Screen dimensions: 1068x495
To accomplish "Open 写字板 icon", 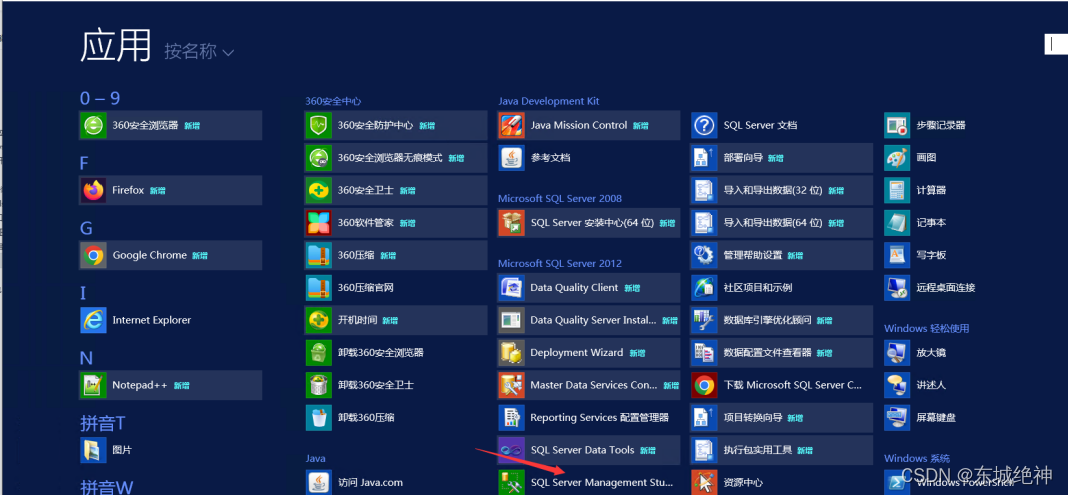I will pos(897,255).
